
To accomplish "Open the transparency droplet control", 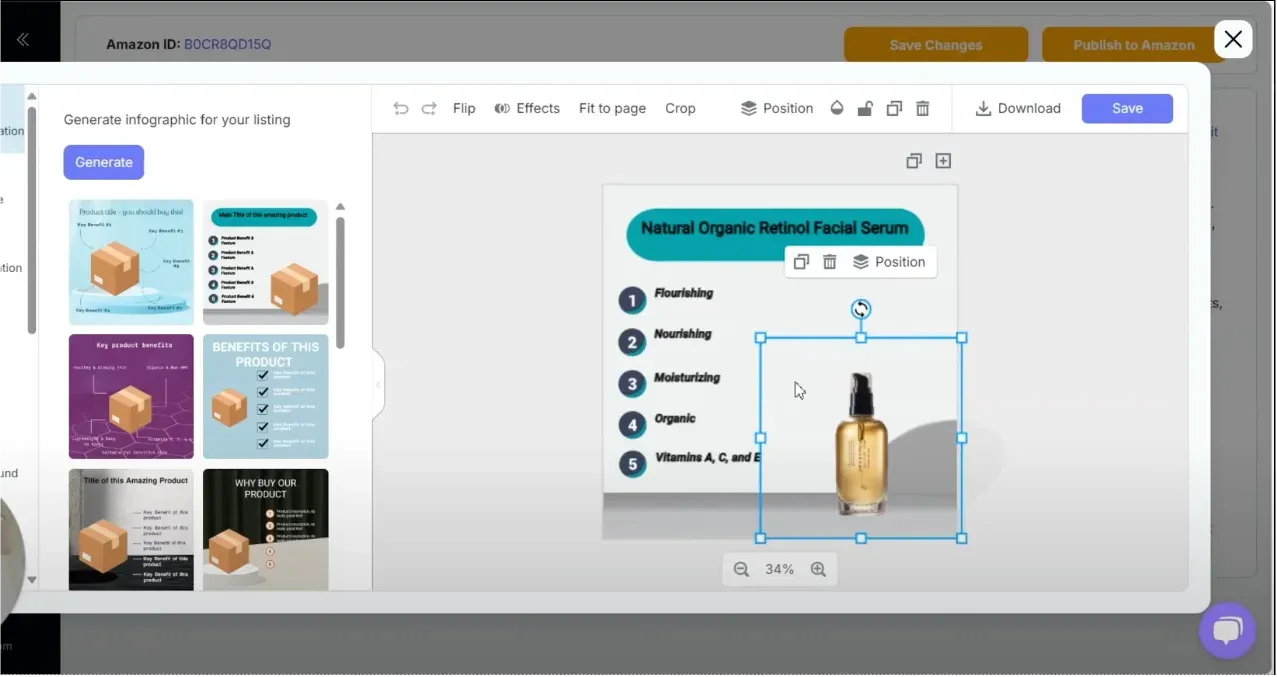I will [x=837, y=109].
